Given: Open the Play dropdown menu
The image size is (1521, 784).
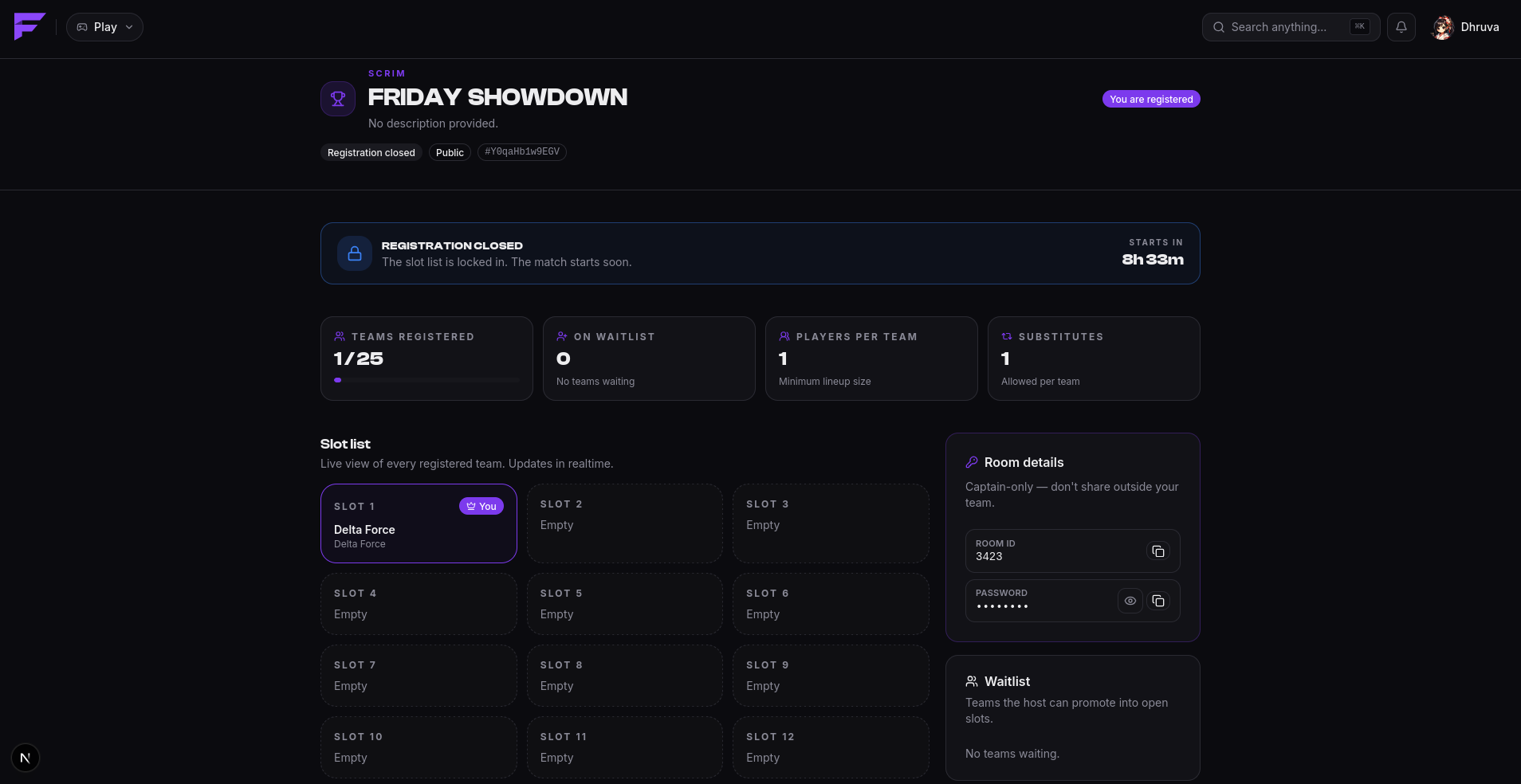Looking at the screenshot, I should pyautogui.click(x=104, y=27).
